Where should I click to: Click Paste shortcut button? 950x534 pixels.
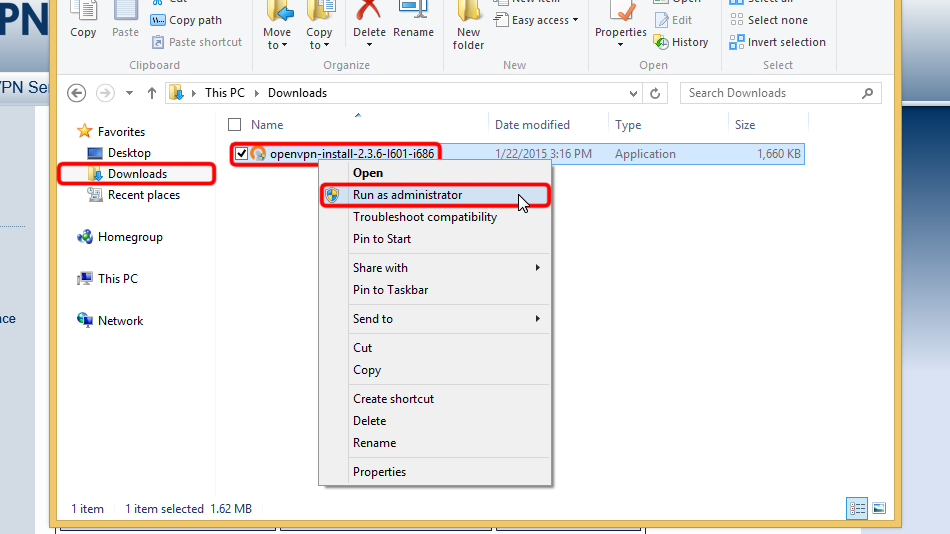click(x=197, y=42)
